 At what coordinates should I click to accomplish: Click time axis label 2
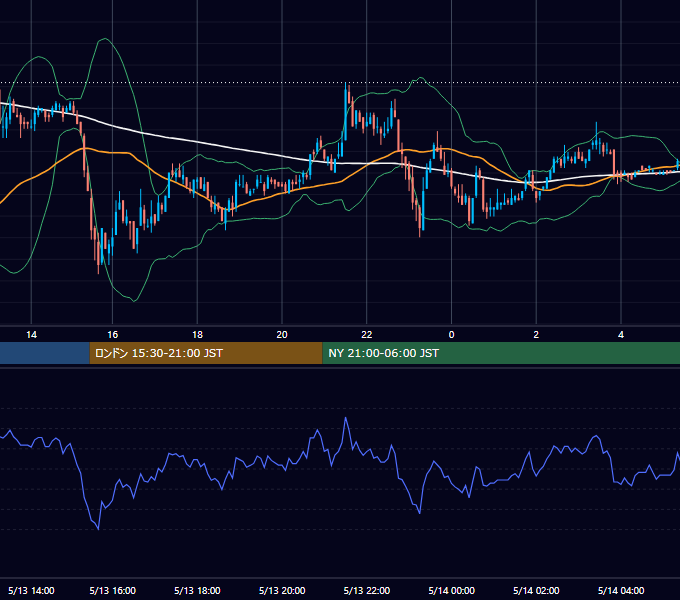tap(536, 335)
